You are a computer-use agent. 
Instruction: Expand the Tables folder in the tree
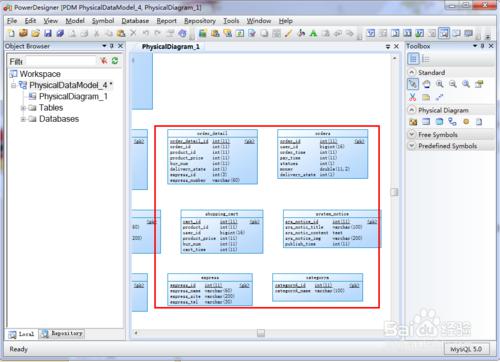(23, 108)
